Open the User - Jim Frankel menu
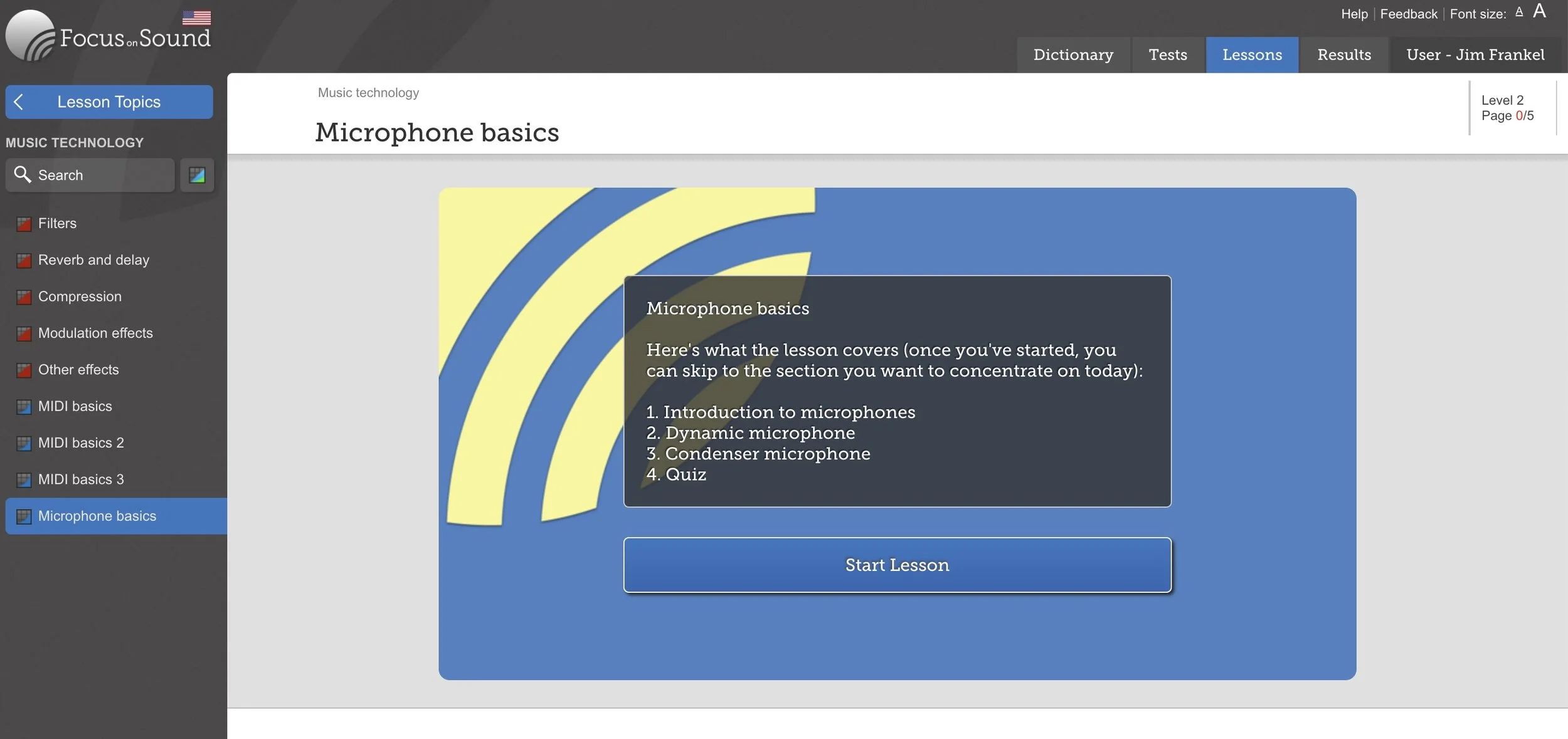Screen dimensions: 1568x739 [x=1475, y=55]
